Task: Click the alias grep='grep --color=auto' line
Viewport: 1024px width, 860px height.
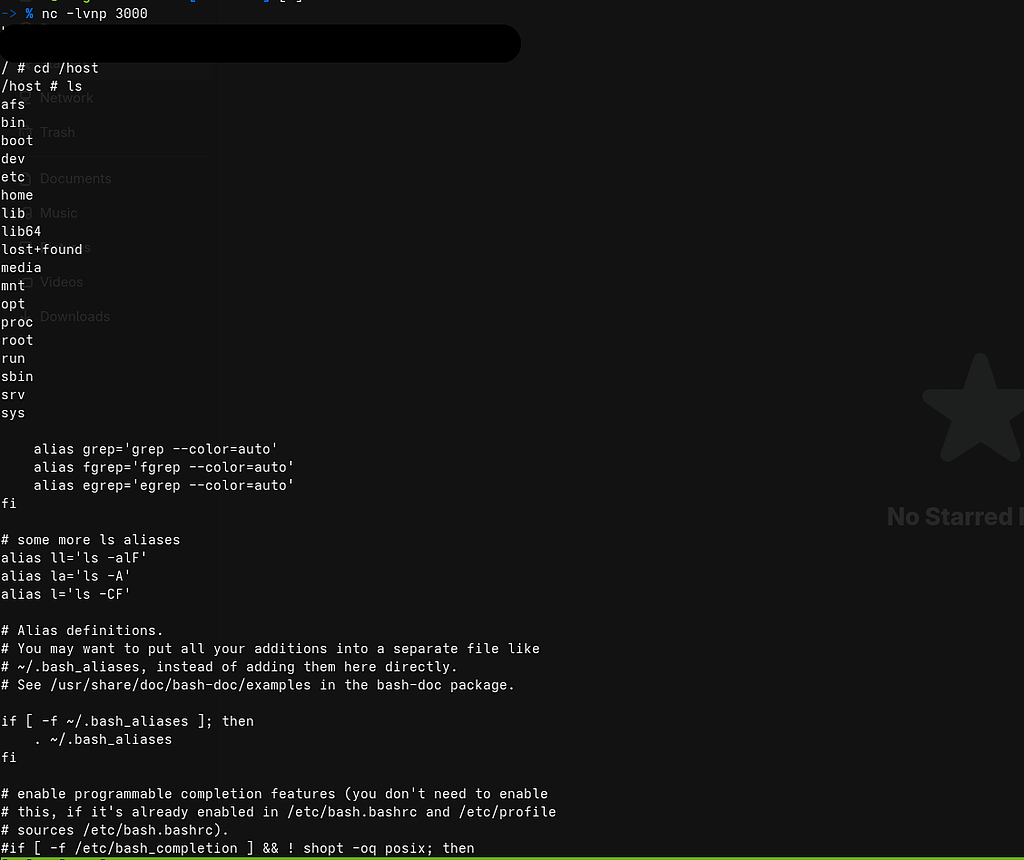Action: (x=155, y=449)
